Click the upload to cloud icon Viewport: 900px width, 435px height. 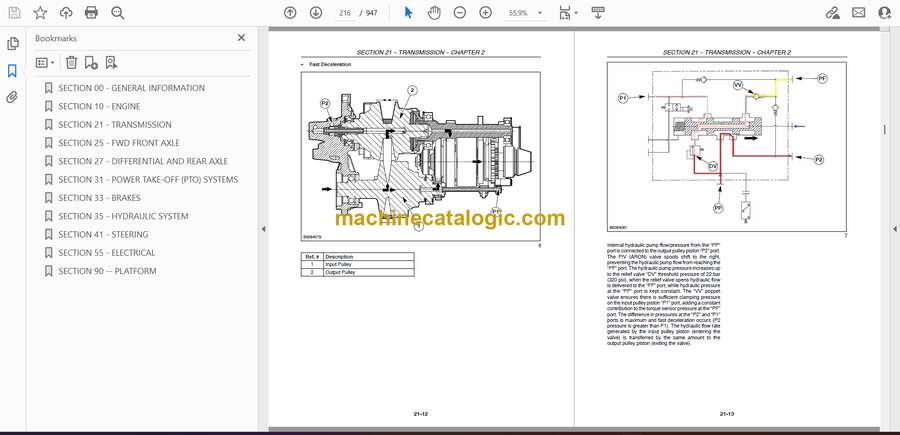point(66,12)
